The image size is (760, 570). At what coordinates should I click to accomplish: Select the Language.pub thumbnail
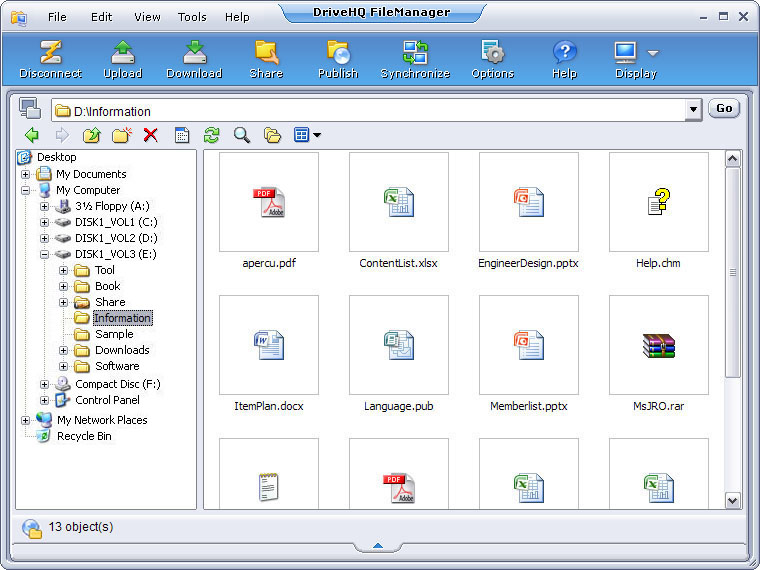click(399, 345)
